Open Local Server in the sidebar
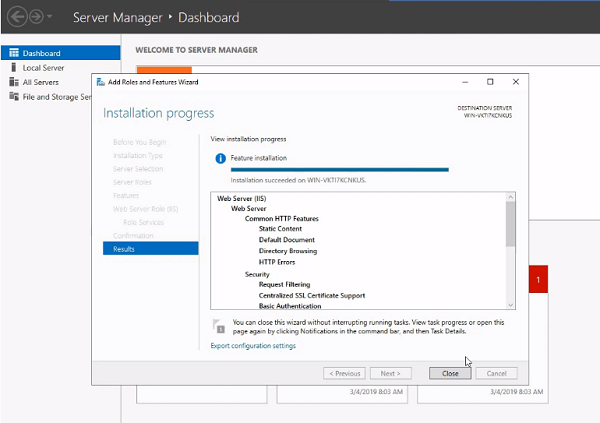The width and height of the screenshot is (600, 423). pos(43,68)
